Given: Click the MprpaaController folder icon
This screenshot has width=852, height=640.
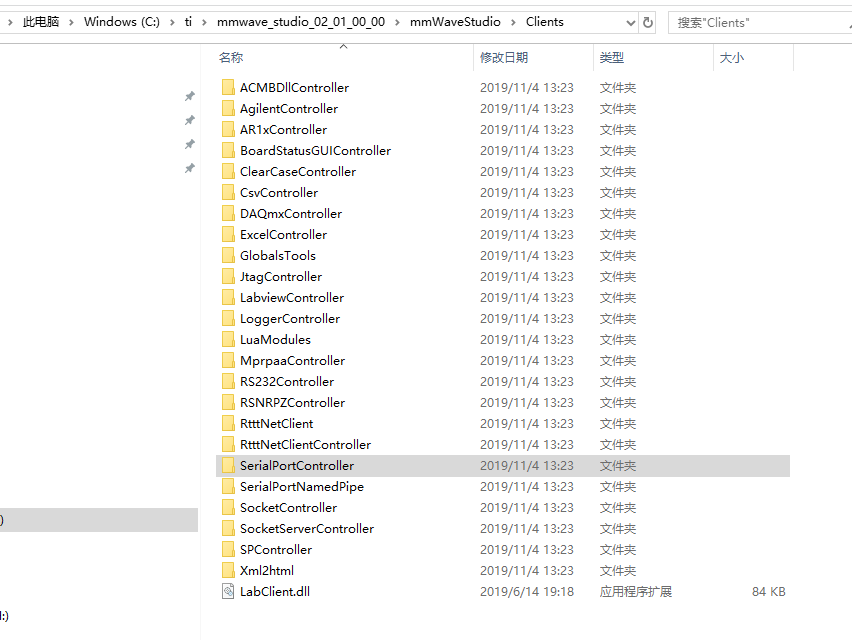Looking at the screenshot, I should click(228, 361).
